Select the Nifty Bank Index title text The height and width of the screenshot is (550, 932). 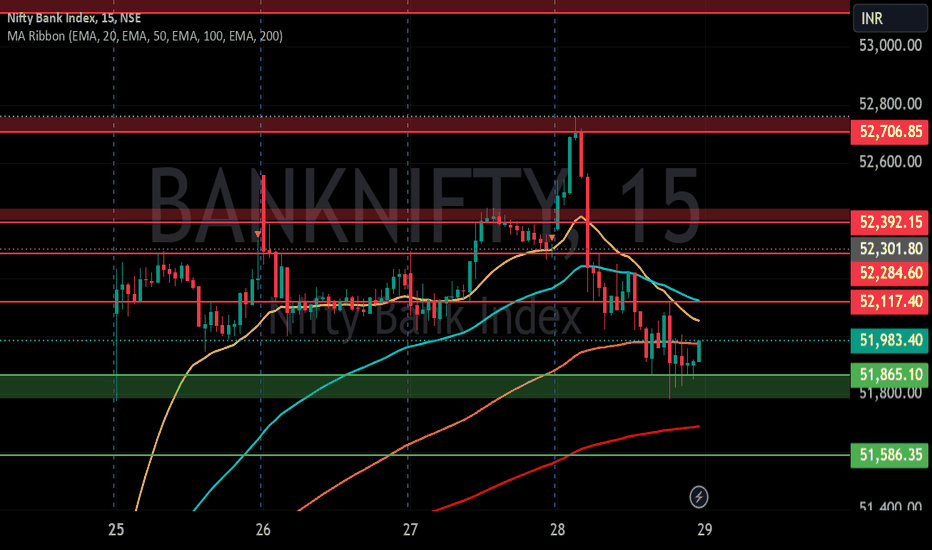(74, 18)
